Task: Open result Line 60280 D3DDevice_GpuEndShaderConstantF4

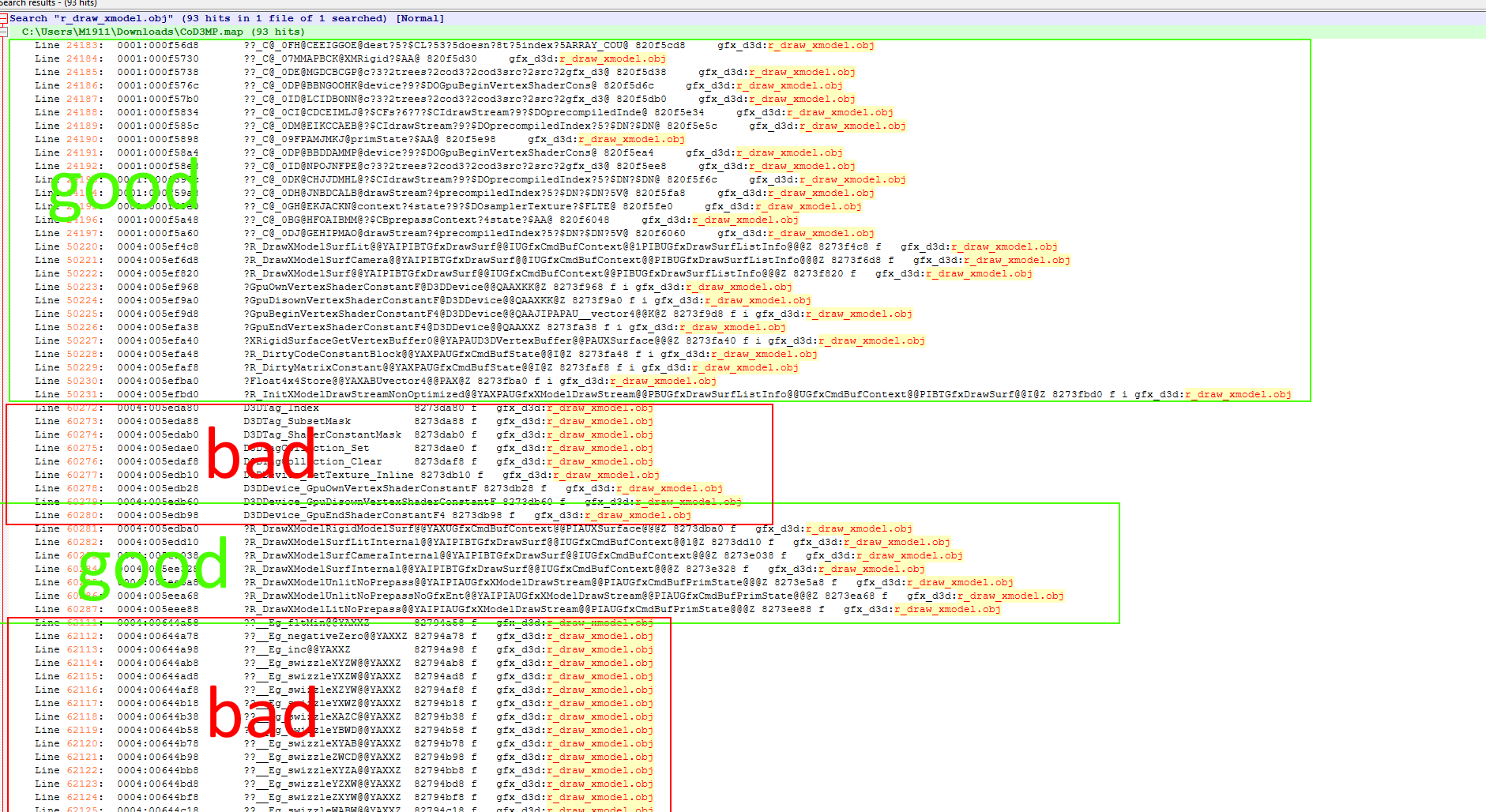Action: (363, 515)
